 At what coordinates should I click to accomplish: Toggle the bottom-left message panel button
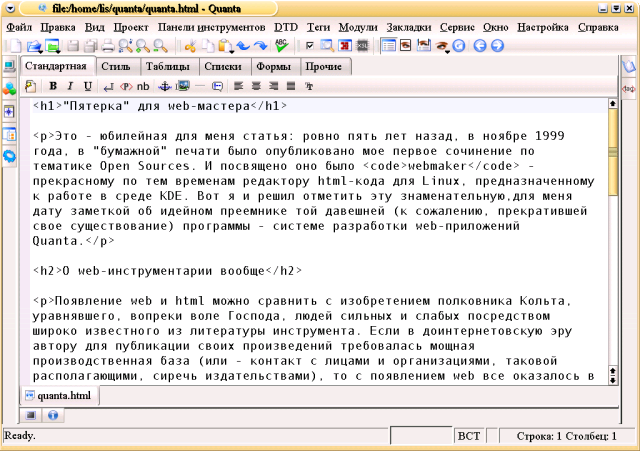pos(32,414)
